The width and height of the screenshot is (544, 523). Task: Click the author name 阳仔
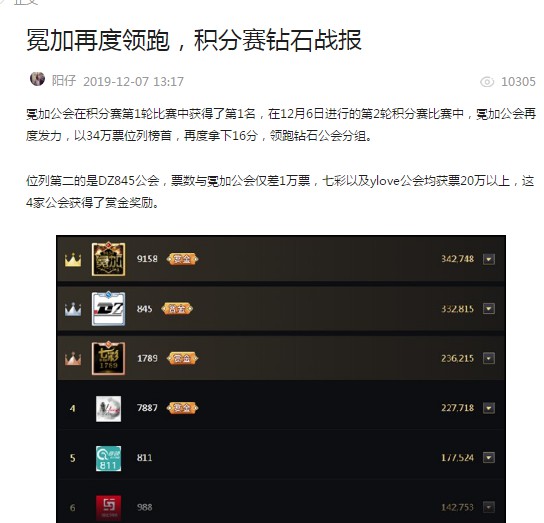63,81
